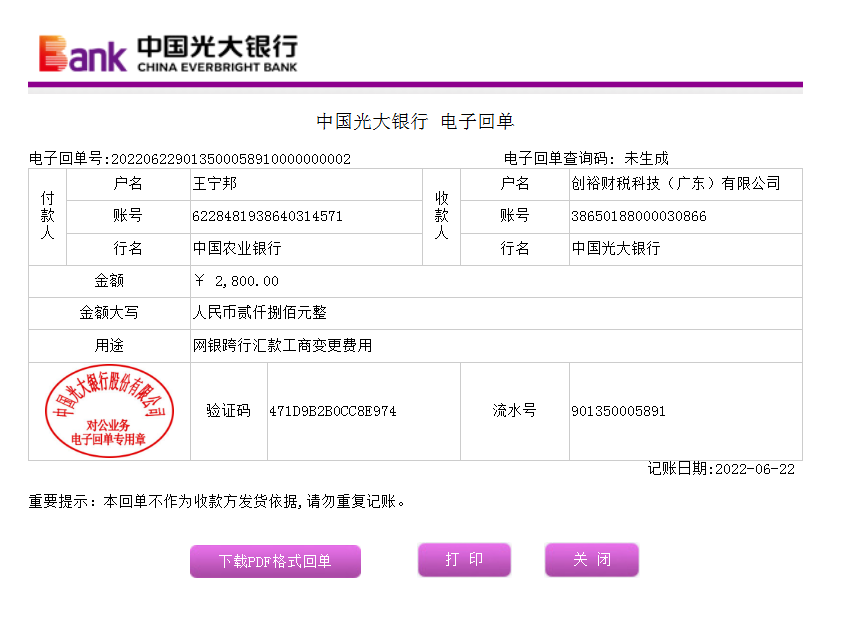Select amount in words 人民币贰仟捌佰元整
This screenshot has height=619, width=842.
[259, 312]
